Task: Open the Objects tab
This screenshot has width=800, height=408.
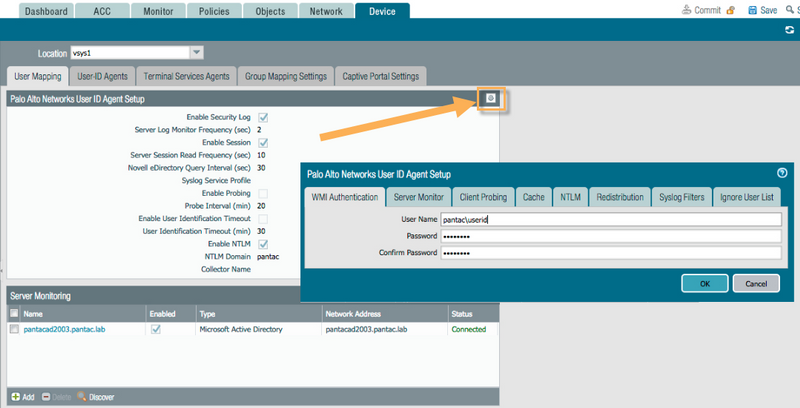Action: click(x=270, y=11)
